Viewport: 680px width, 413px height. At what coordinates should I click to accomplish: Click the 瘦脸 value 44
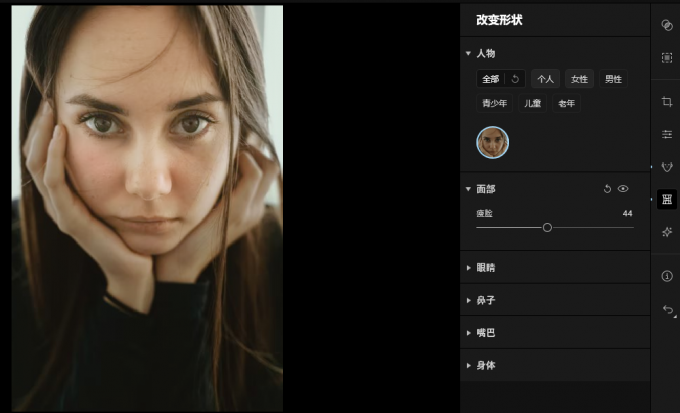click(627, 213)
